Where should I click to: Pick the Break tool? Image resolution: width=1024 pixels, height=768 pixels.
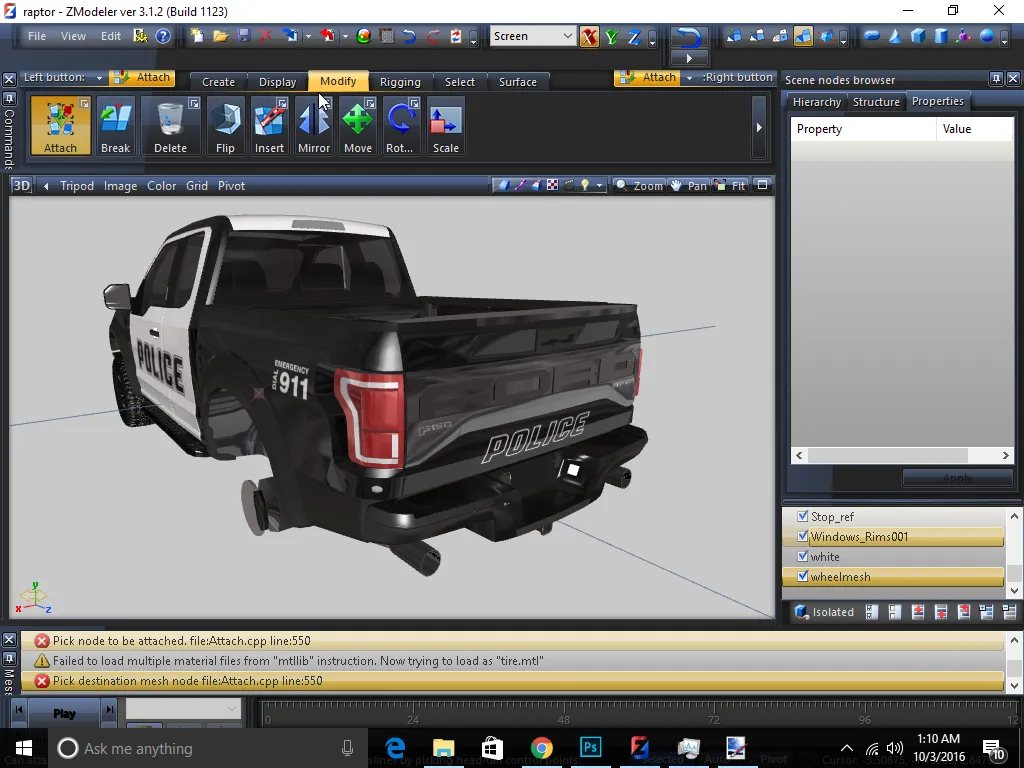115,125
